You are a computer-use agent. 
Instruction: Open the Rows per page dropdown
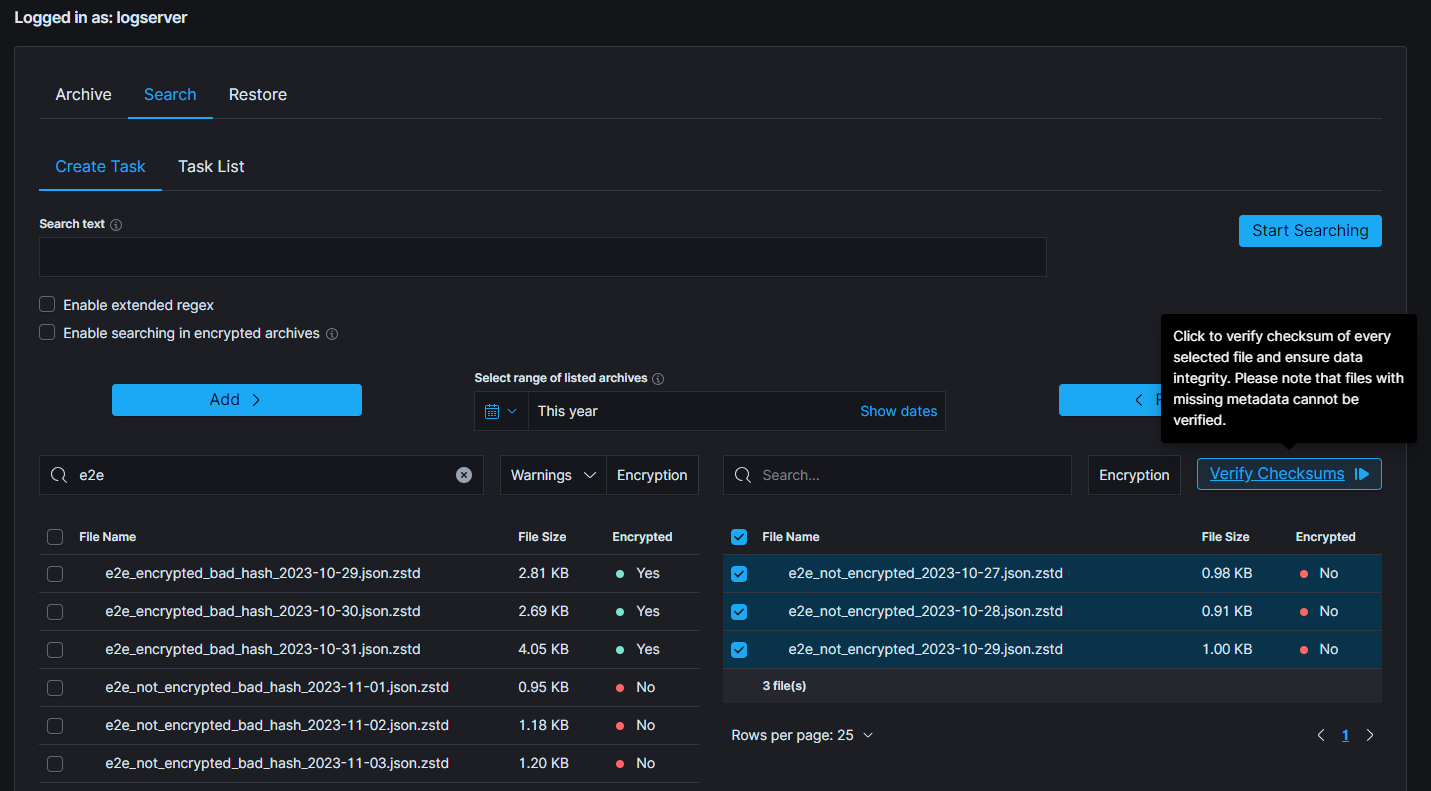(802, 735)
